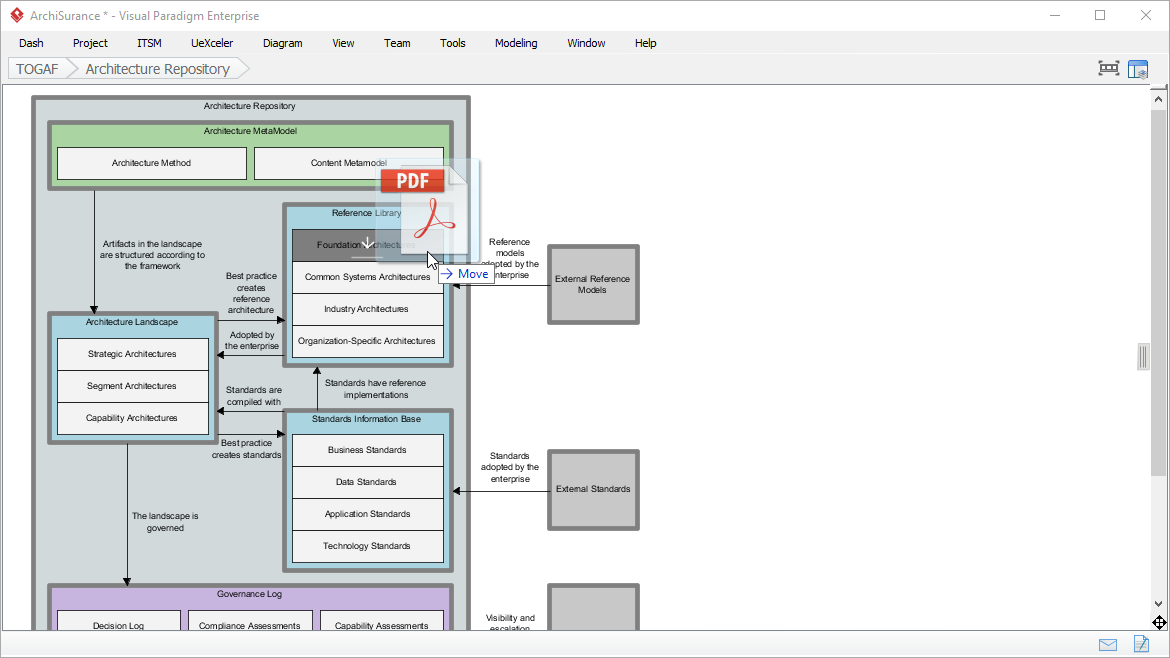Open the ITSM menu
Screen dimensions: 1170x658
[x=149, y=43]
